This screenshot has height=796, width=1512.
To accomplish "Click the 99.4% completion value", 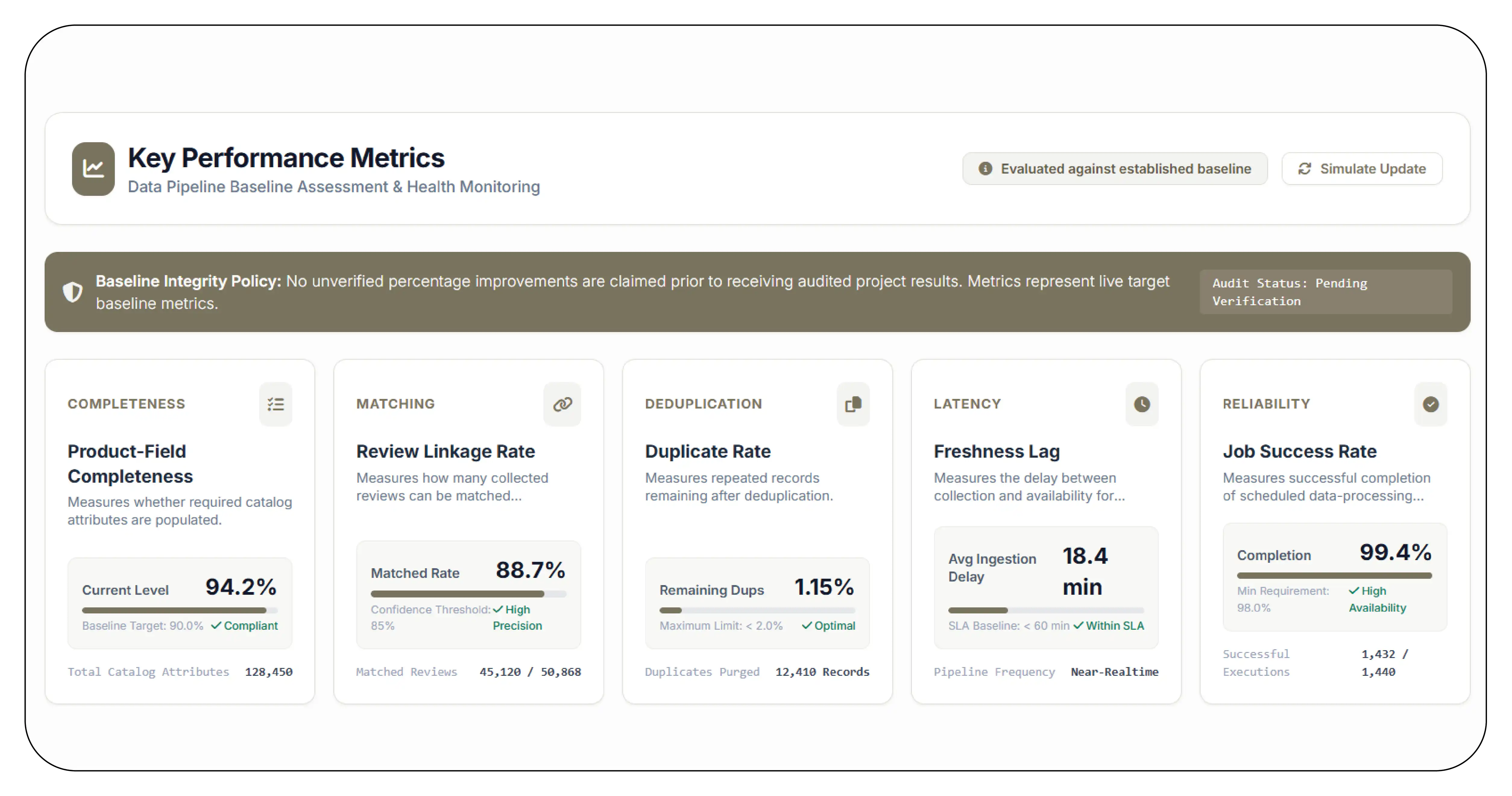I will [x=1395, y=553].
